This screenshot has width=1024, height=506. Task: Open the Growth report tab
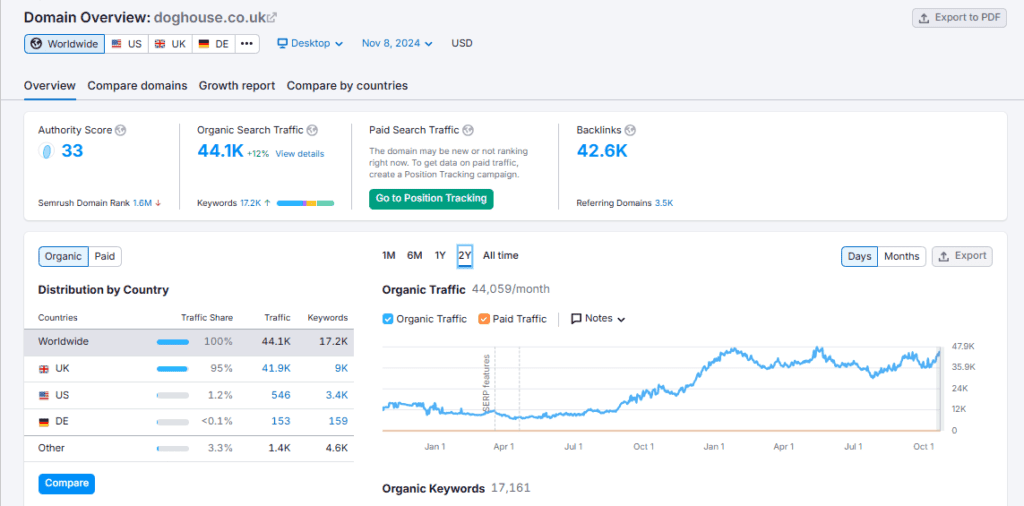(237, 86)
